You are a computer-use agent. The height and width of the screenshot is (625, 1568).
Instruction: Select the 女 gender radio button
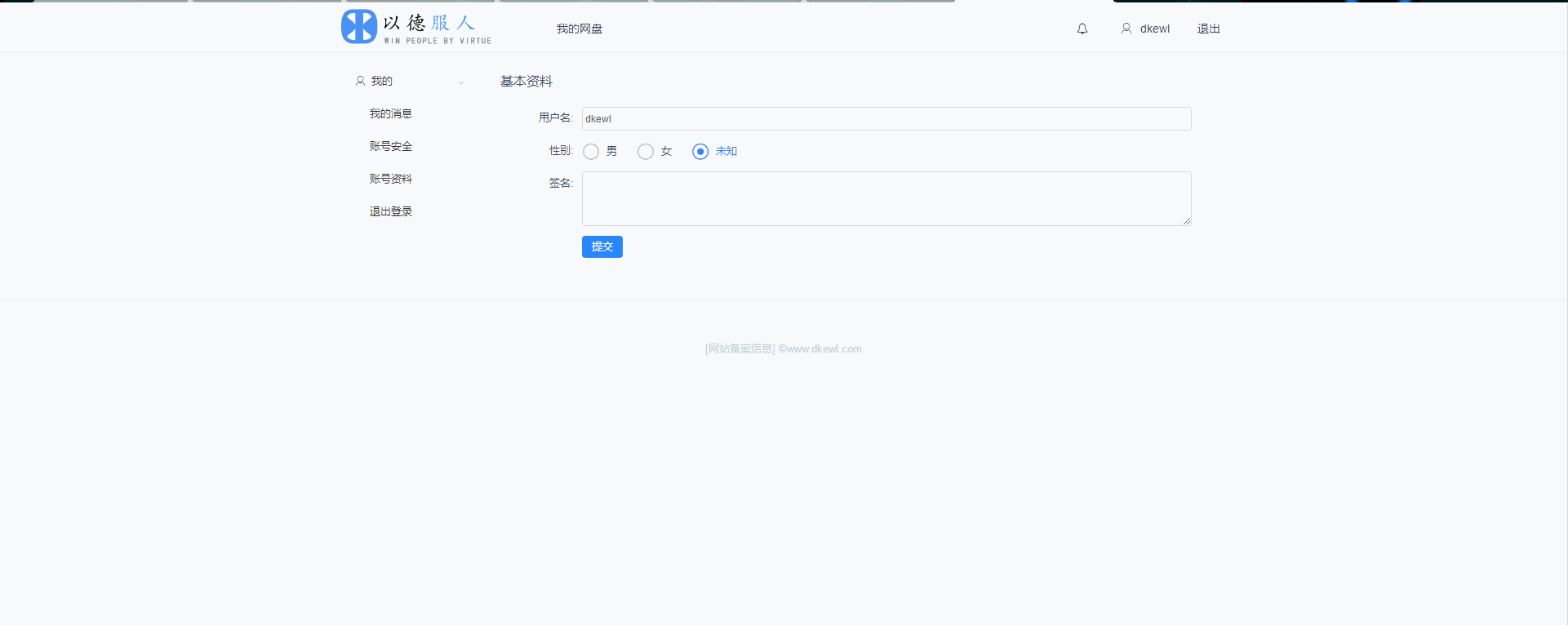pyautogui.click(x=646, y=152)
